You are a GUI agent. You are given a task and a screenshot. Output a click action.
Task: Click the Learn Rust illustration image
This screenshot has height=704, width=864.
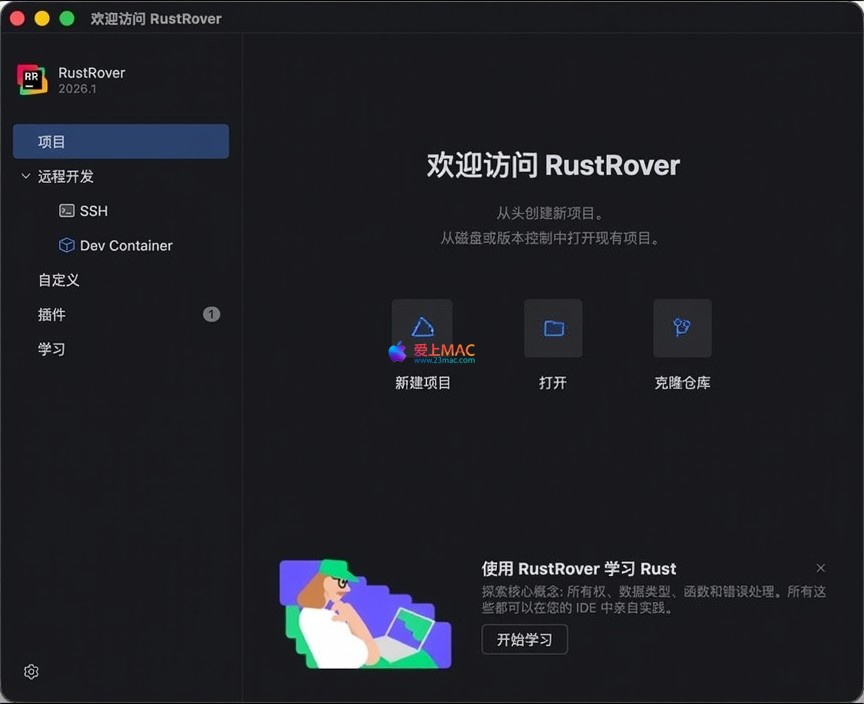click(x=365, y=614)
